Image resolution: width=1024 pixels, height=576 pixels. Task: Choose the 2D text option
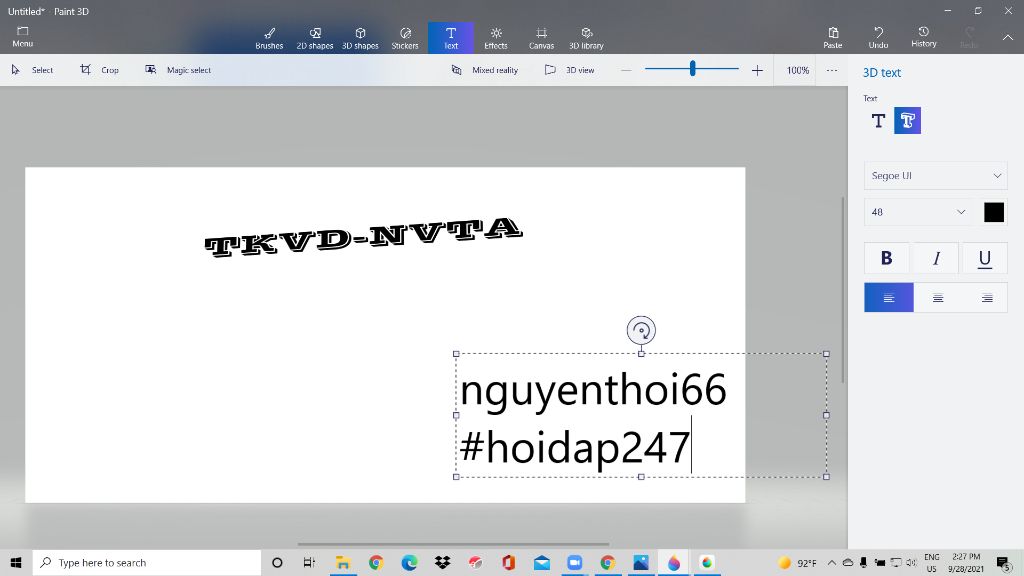click(x=878, y=120)
